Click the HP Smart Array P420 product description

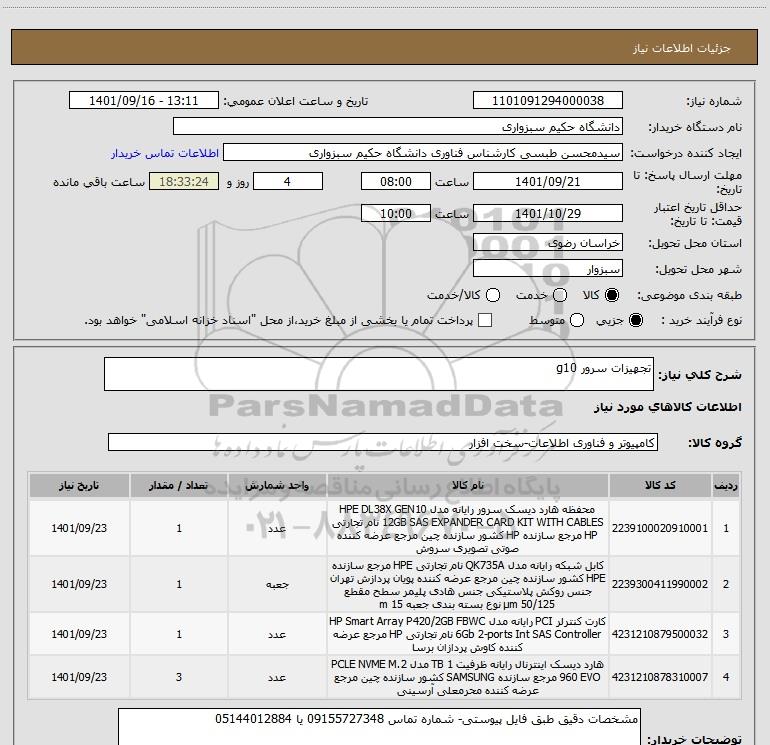click(x=468, y=635)
